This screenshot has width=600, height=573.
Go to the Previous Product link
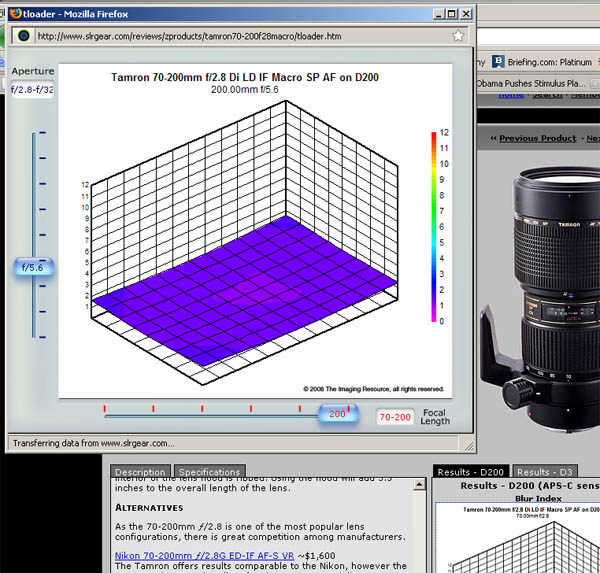click(x=537, y=138)
